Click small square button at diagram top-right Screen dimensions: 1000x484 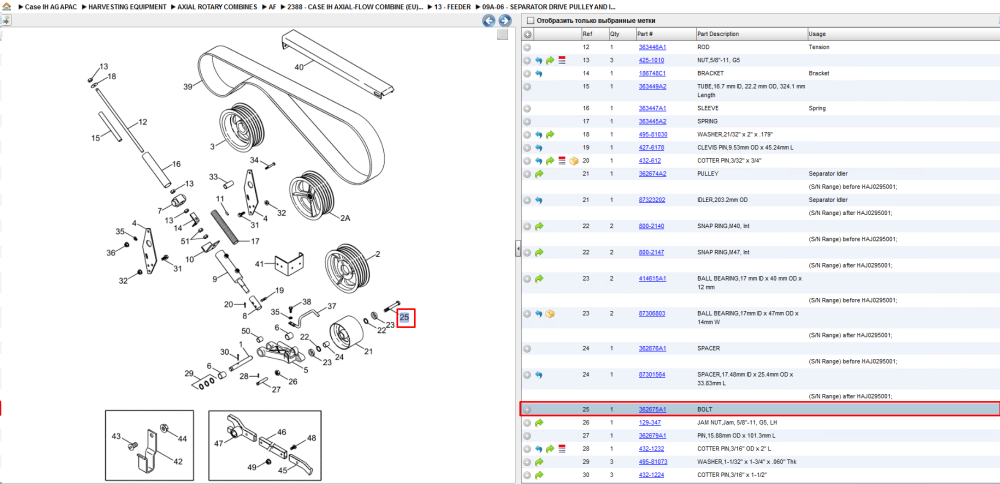pos(503,34)
